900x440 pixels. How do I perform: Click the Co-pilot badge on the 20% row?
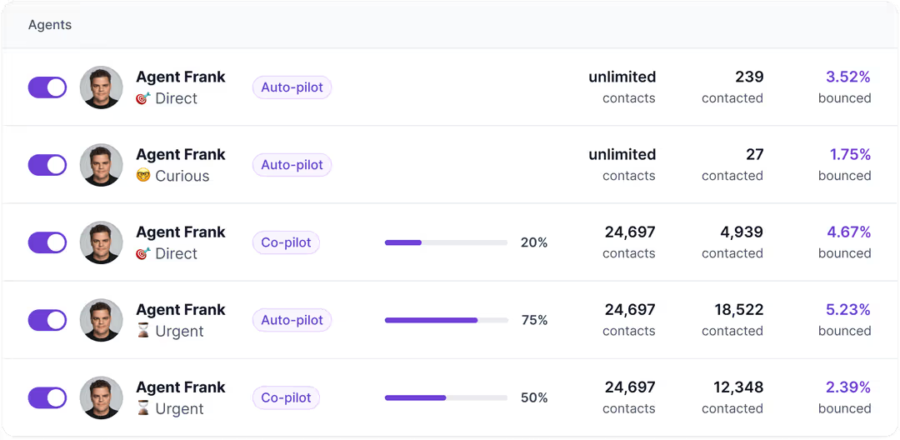(286, 242)
